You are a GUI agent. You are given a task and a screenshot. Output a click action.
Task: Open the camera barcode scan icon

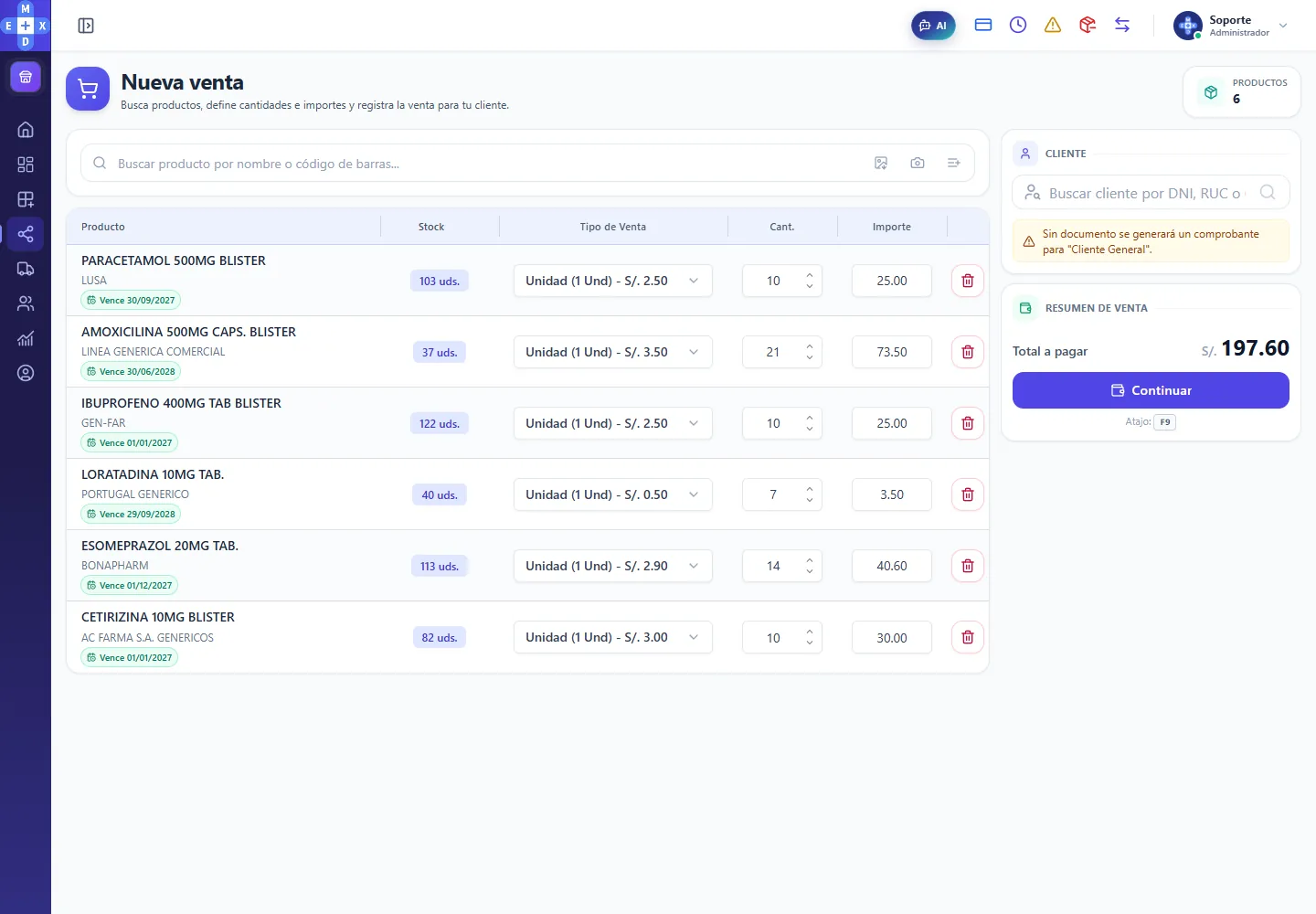click(918, 164)
